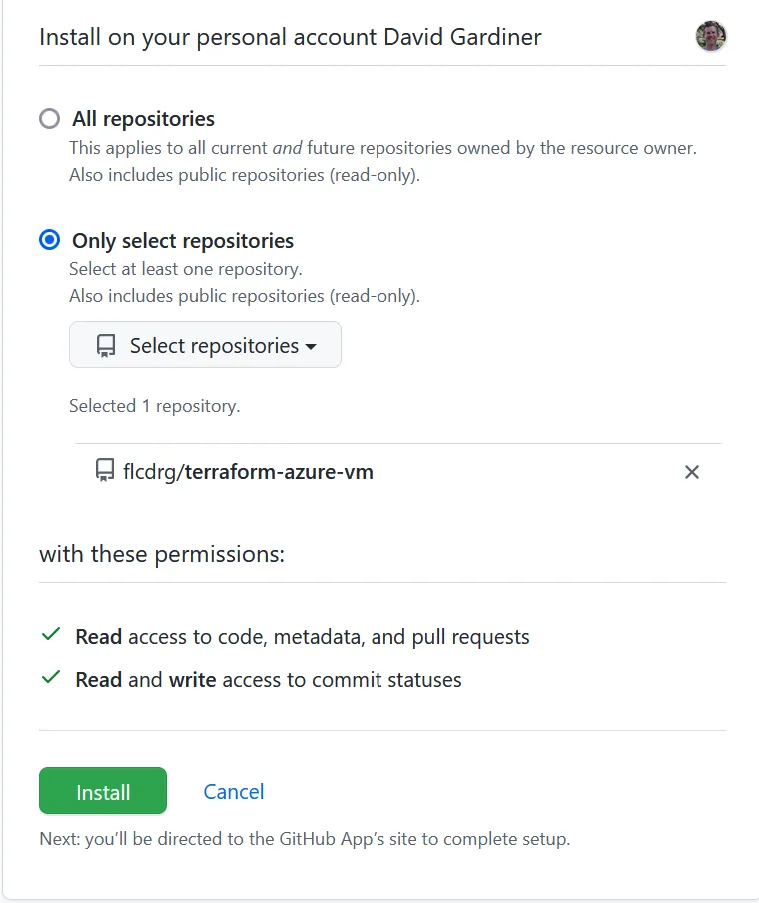Image resolution: width=759 pixels, height=903 pixels.
Task: Choose the Only select repositories radio option
Action: tap(49, 241)
